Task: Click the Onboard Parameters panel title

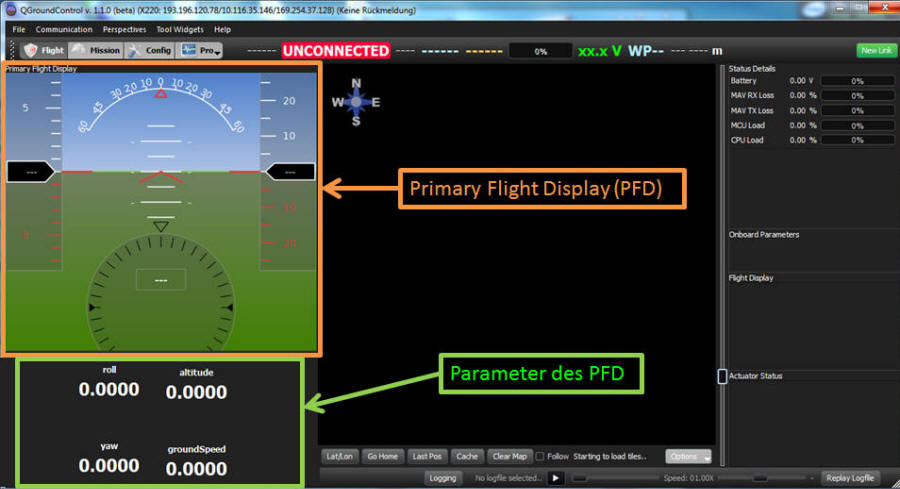Action: pyautogui.click(x=763, y=235)
